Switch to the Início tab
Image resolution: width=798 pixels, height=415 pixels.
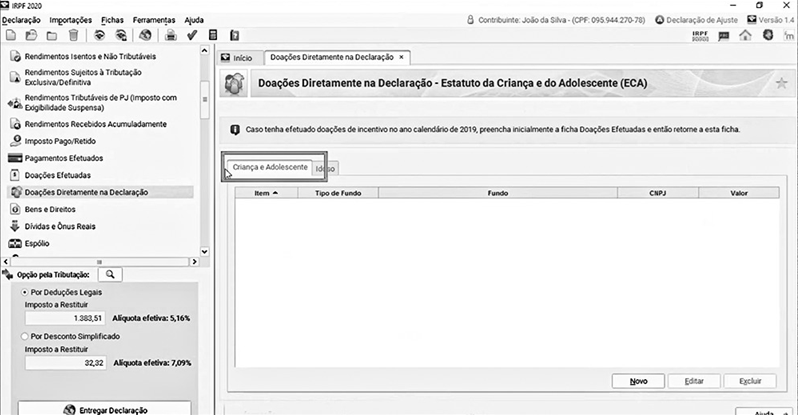pos(240,58)
